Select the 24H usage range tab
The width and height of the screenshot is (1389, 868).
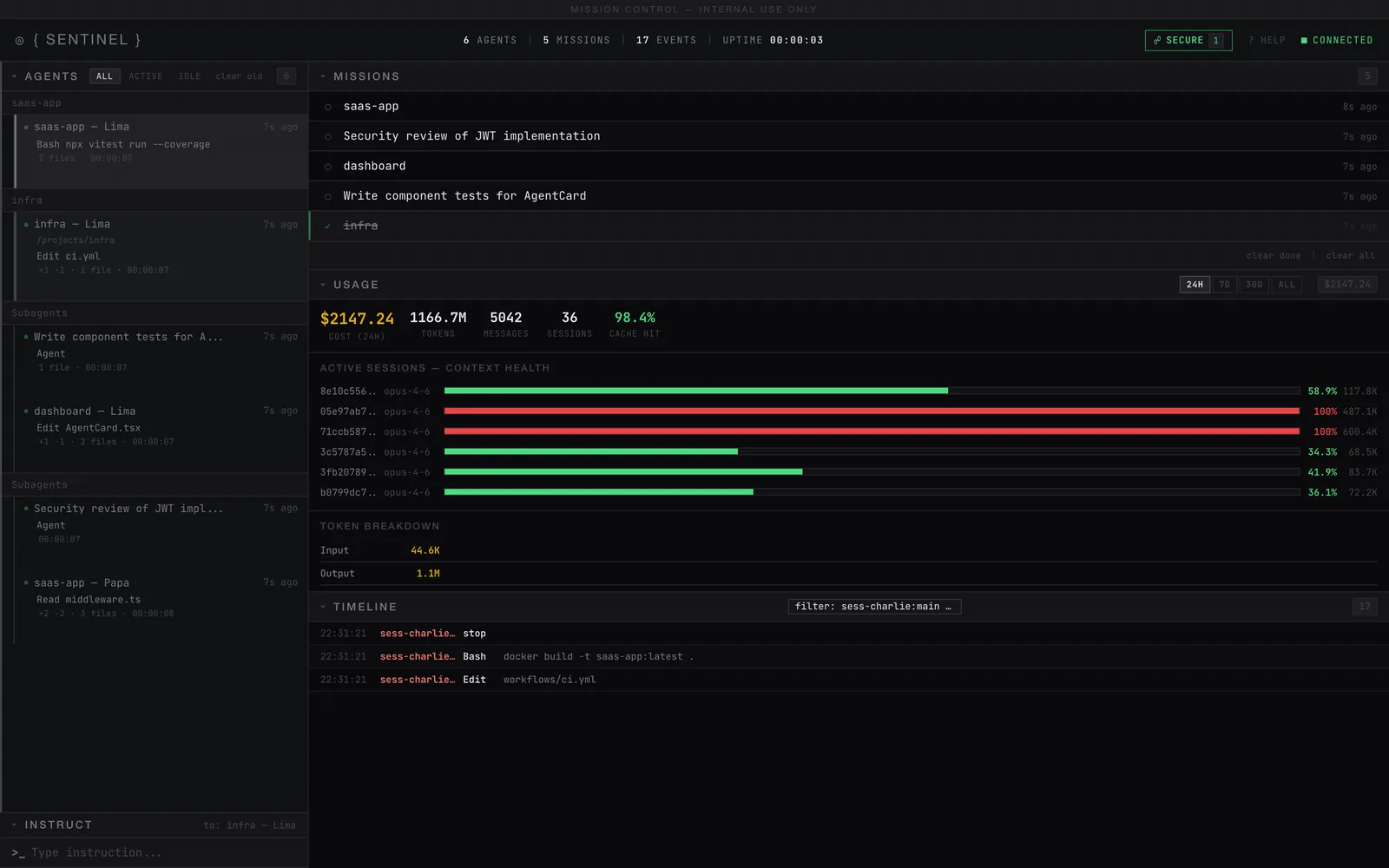click(1195, 285)
